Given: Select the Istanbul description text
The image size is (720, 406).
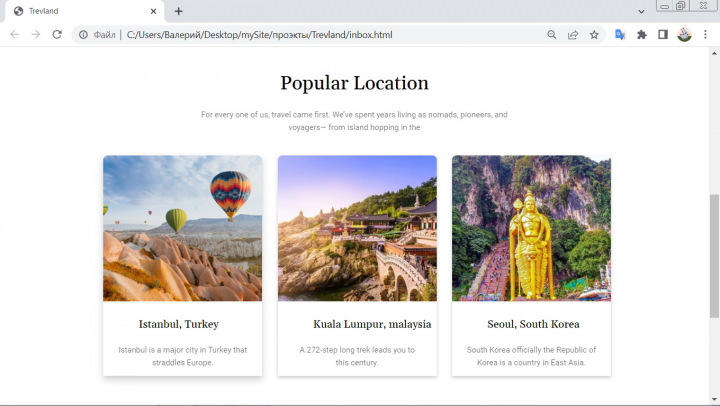Looking at the screenshot, I should [x=182, y=356].
